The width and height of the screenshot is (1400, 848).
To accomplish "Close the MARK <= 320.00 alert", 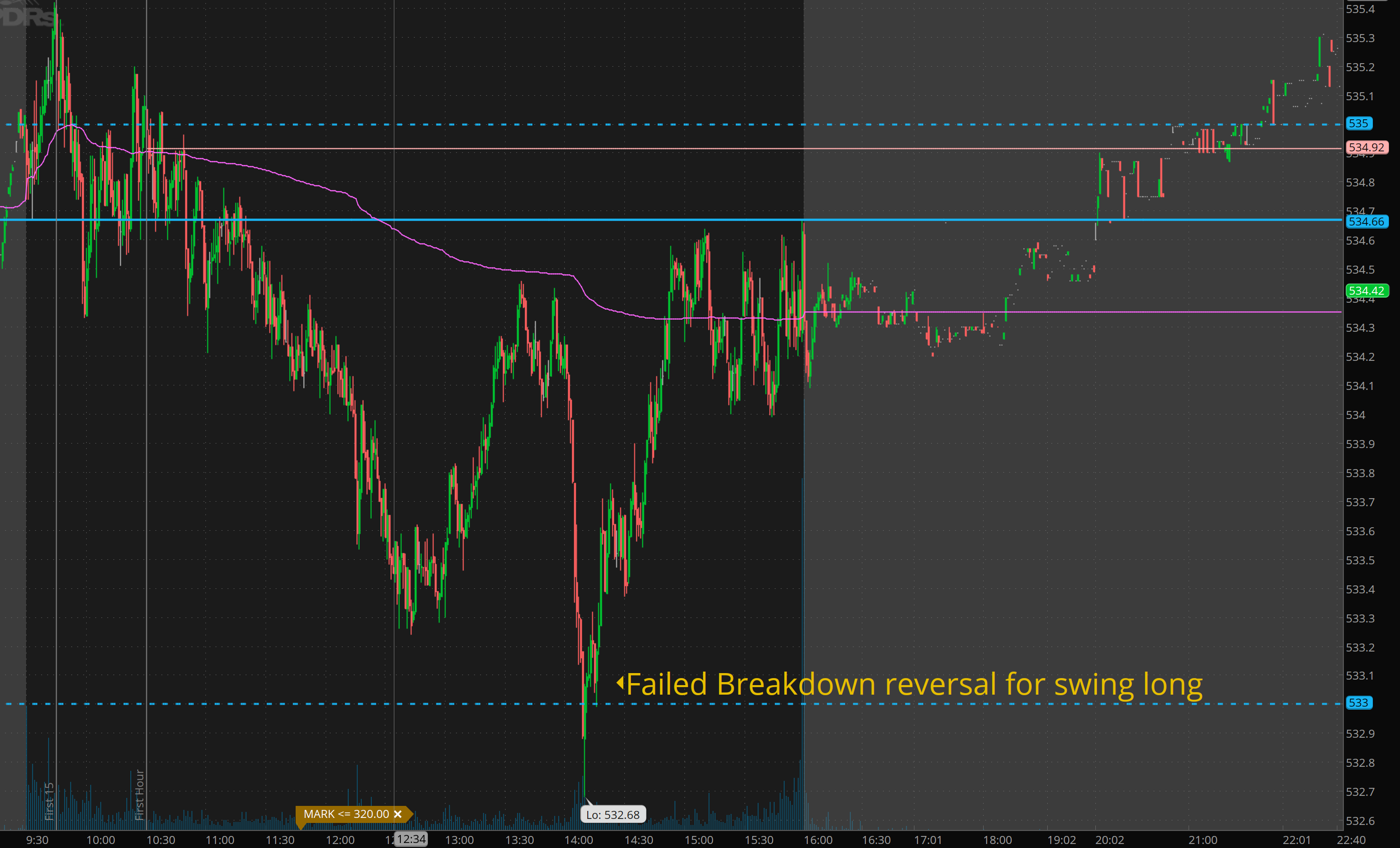I will pos(398,814).
